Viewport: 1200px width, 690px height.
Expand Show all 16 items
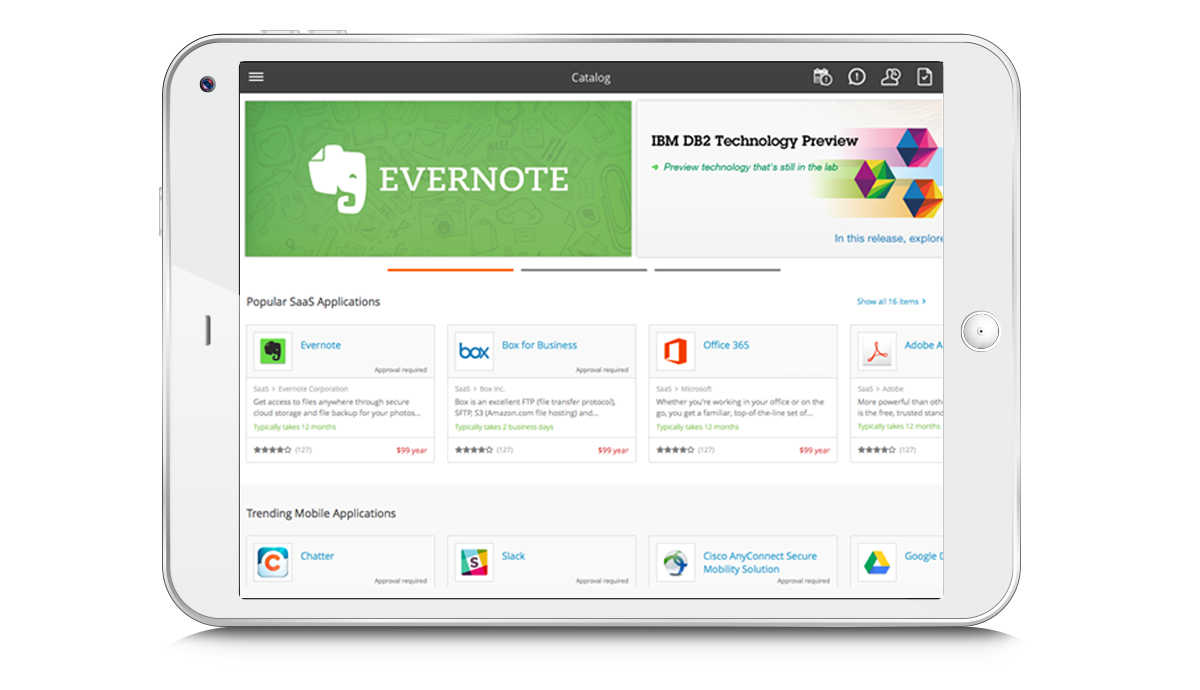[890, 301]
